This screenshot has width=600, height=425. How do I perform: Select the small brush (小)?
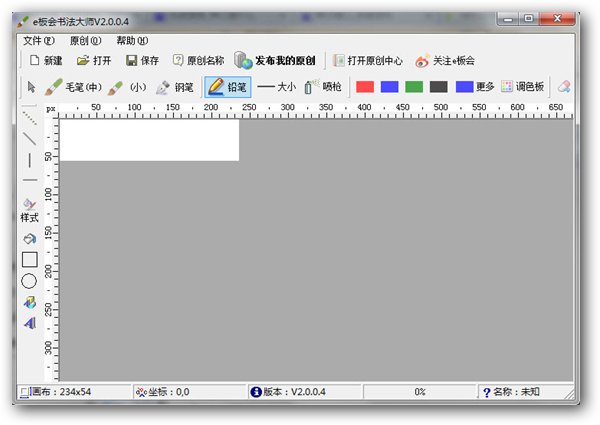(126, 87)
